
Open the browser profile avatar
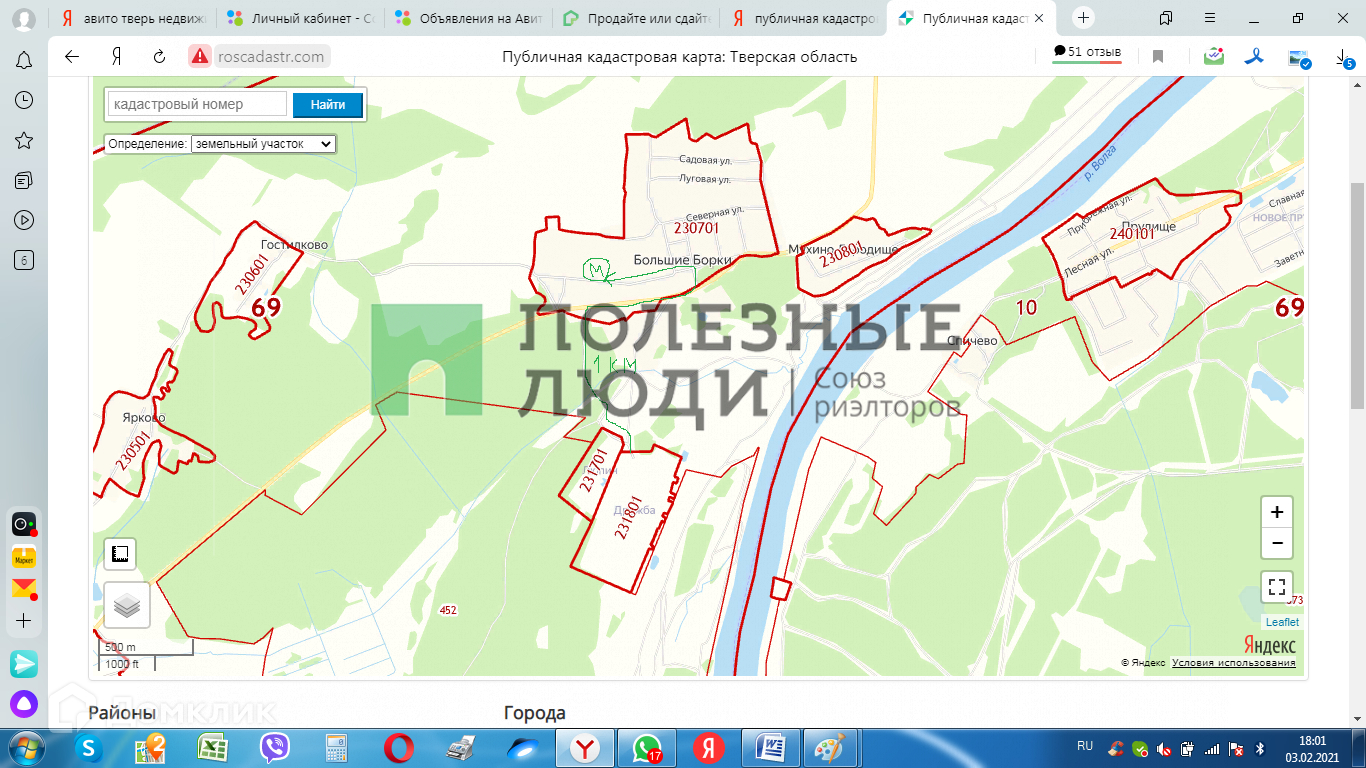pyautogui.click(x=24, y=18)
